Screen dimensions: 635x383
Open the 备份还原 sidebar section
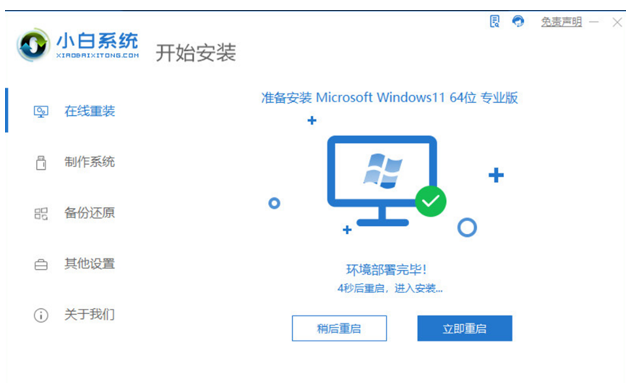[x=74, y=213]
